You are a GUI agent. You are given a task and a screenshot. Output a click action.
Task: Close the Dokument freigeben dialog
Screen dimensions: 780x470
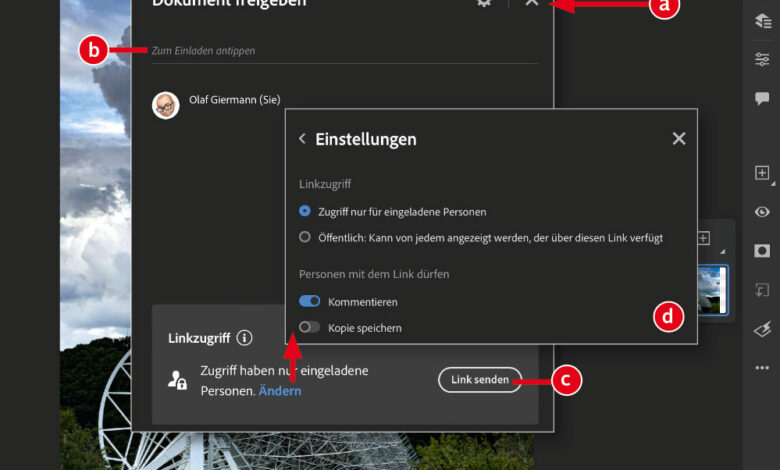tap(532, 2)
